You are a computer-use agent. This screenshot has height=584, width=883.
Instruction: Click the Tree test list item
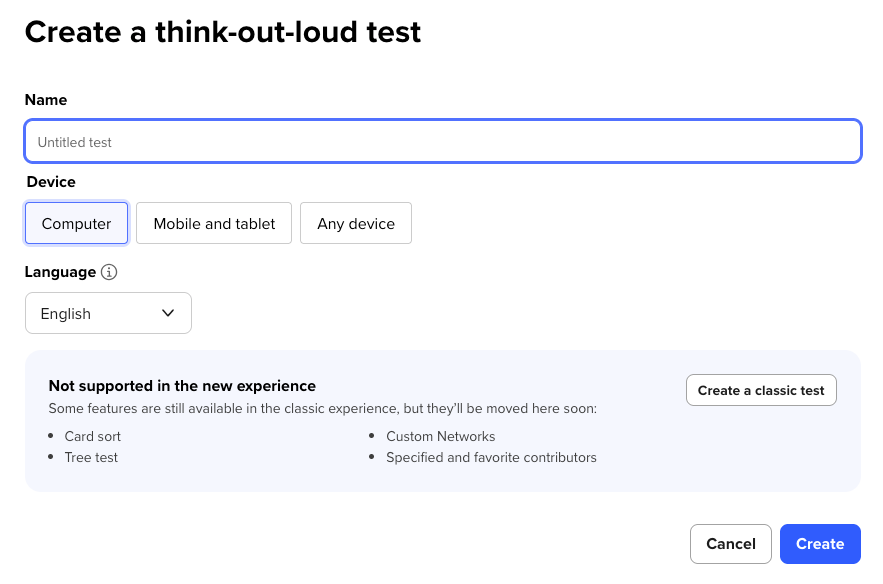pos(91,457)
